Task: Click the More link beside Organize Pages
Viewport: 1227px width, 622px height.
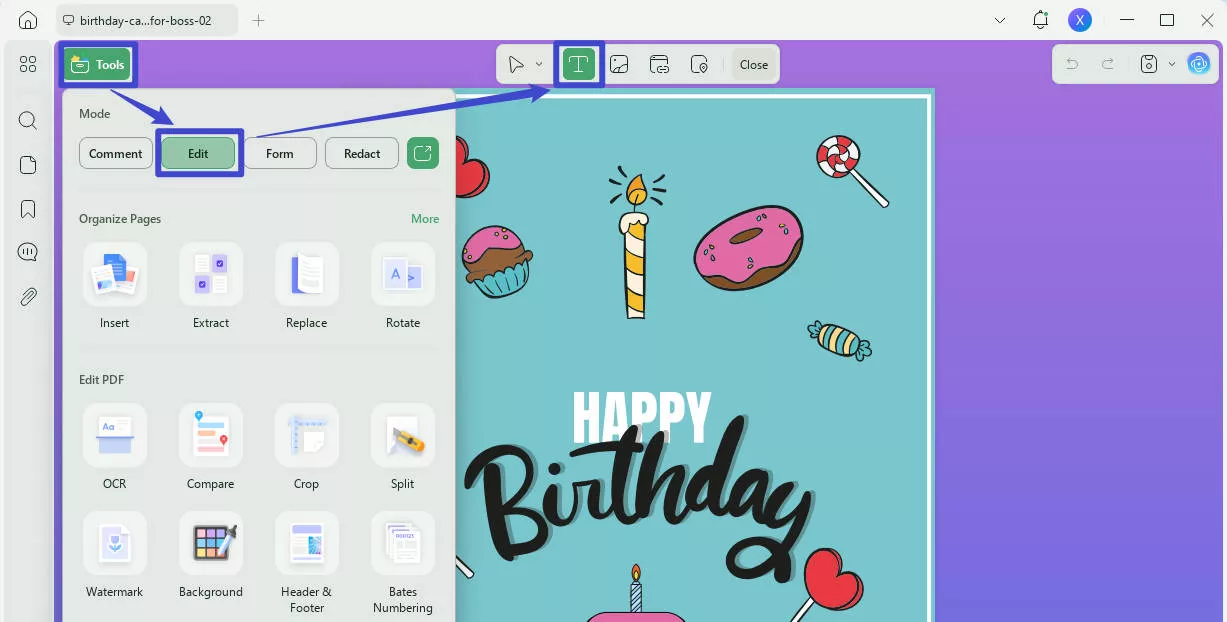Action: click(x=425, y=218)
